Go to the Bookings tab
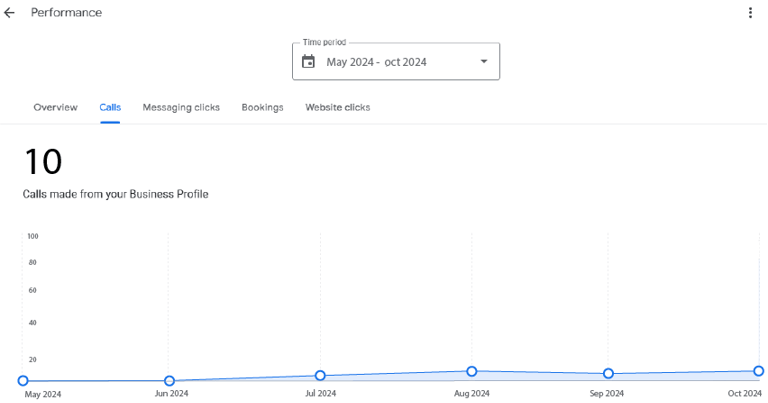The height and width of the screenshot is (403, 768). tap(262, 107)
